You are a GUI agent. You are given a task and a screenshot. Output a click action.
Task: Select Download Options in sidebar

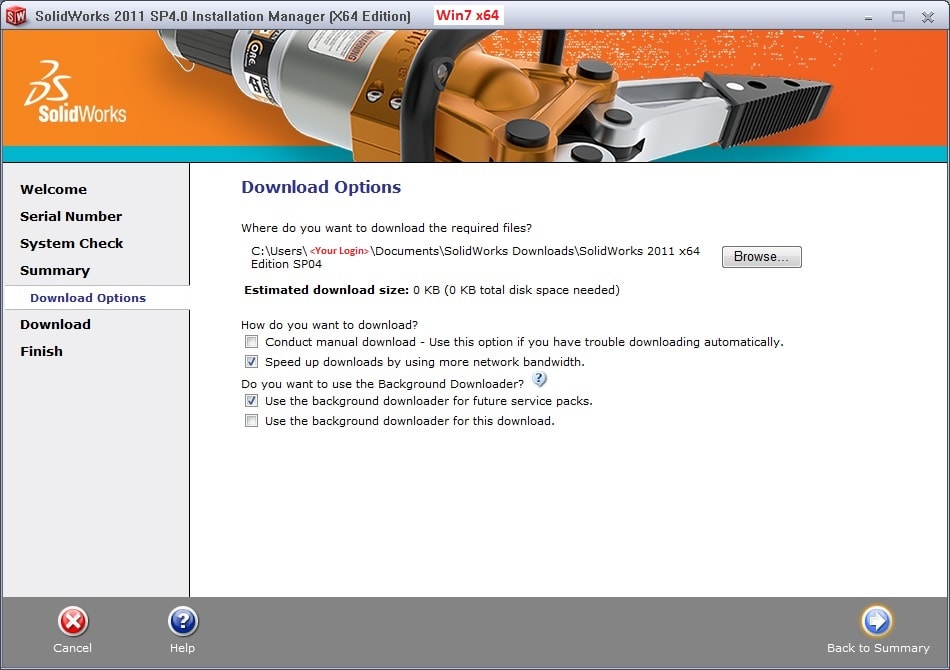pos(88,298)
